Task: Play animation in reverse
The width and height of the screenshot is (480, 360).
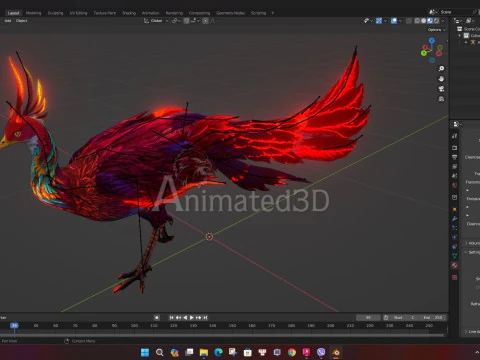Action: pos(185,318)
